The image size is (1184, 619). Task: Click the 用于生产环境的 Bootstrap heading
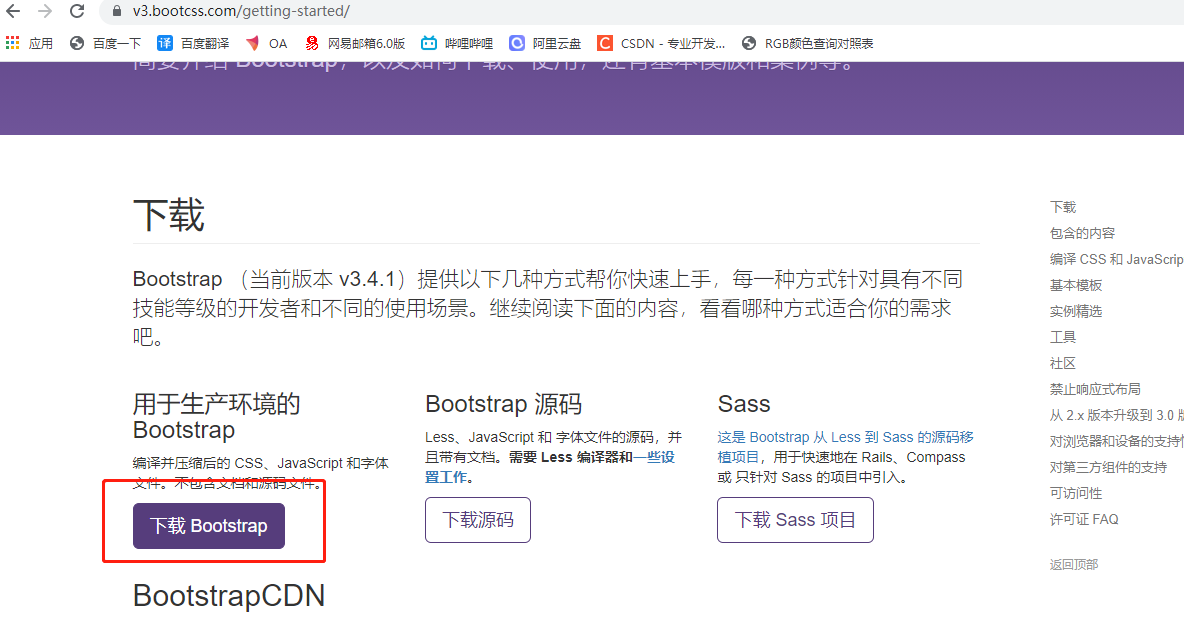(x=217, y=417)
